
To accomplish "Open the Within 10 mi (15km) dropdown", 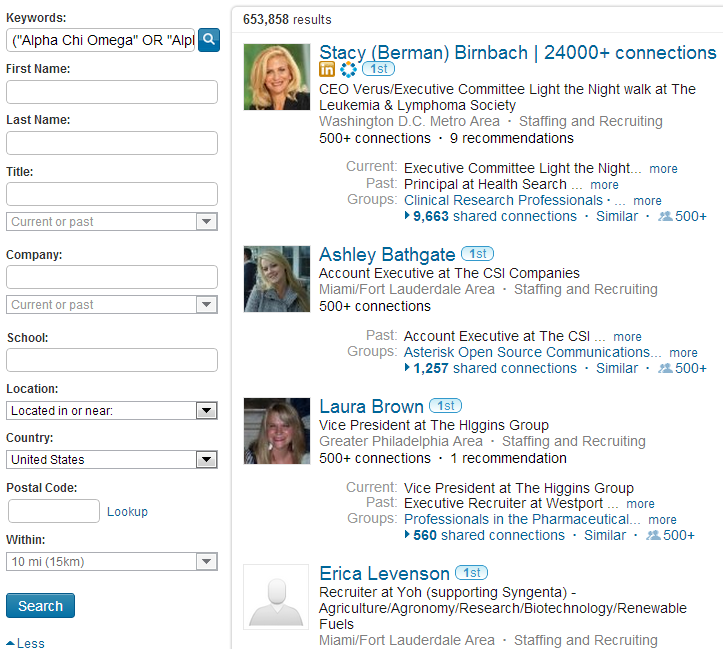I will [x=112, y=562].
